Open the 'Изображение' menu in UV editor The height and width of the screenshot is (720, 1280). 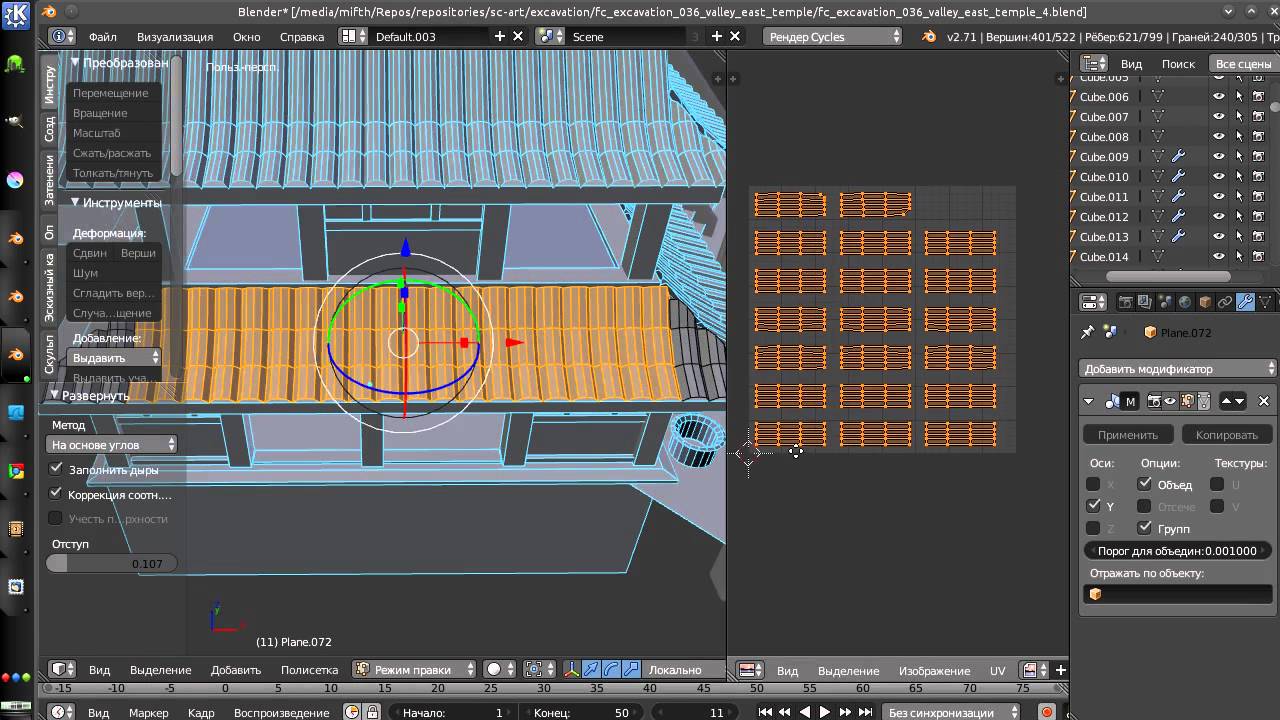(x=934, y=670)
